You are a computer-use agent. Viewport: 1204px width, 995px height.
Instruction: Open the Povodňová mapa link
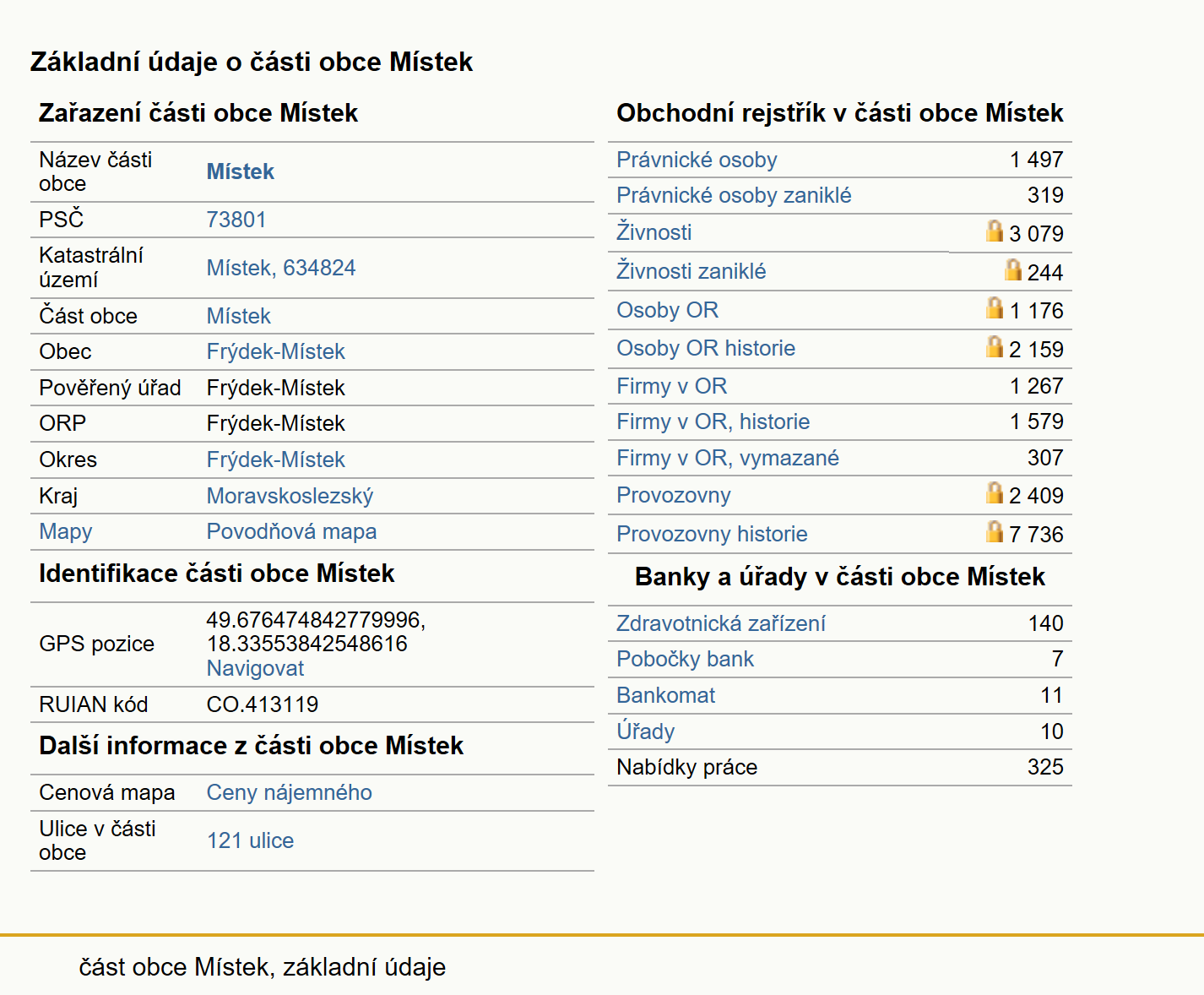pos(291,531)
